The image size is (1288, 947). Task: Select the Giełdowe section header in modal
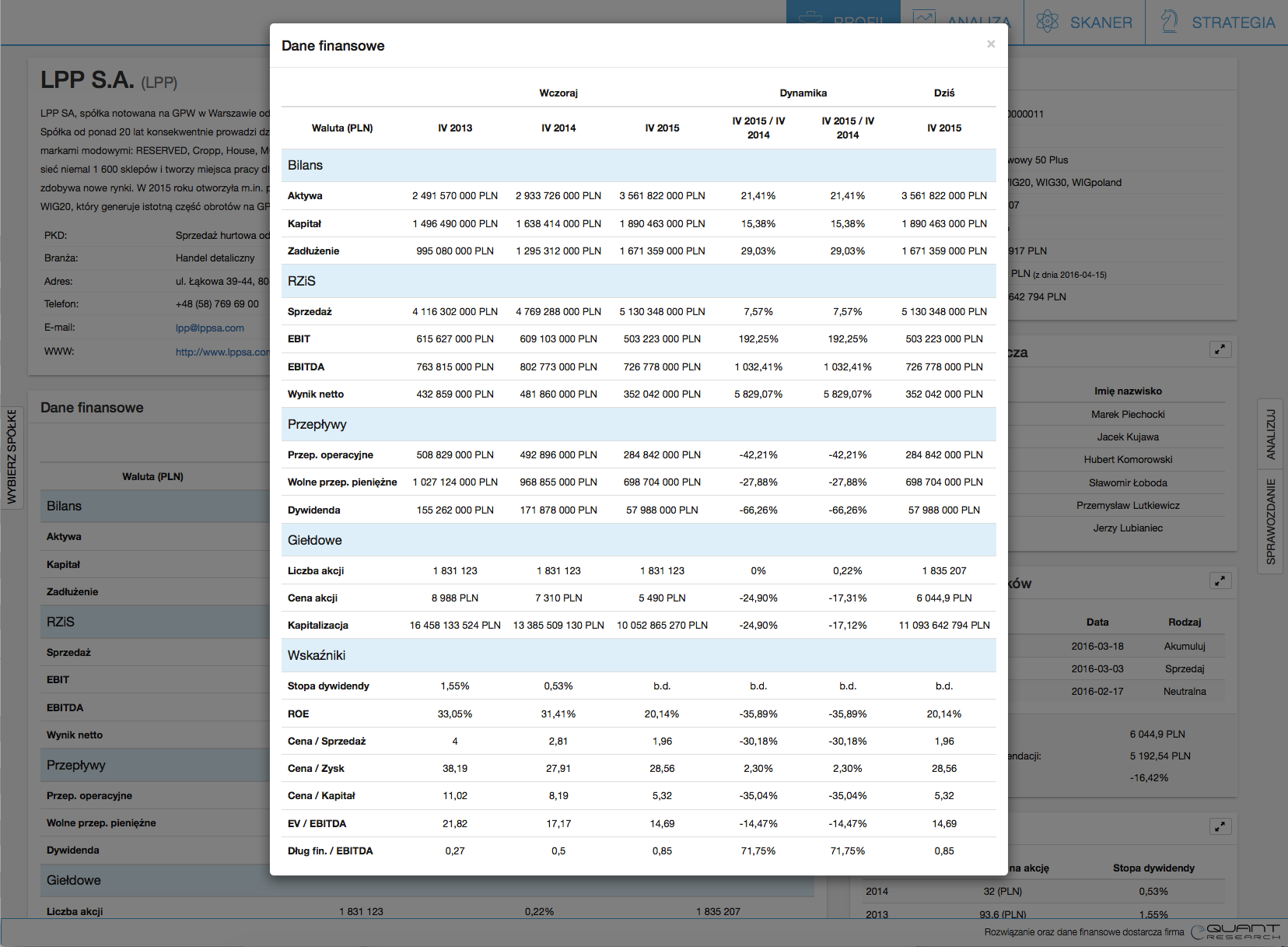[x=639, y=540]
